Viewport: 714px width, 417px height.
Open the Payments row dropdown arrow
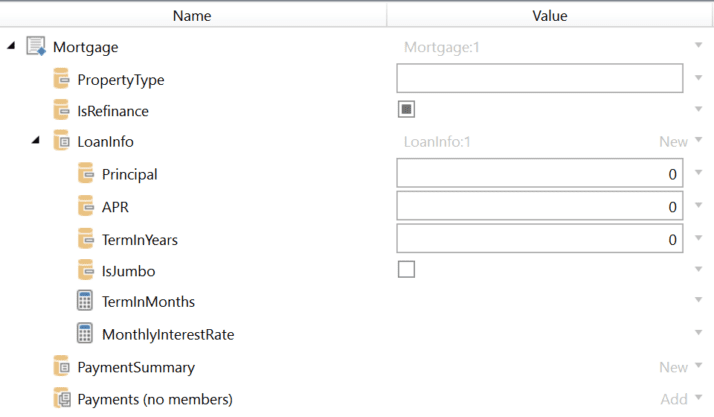pyautogui.click(x=698, y=397)
